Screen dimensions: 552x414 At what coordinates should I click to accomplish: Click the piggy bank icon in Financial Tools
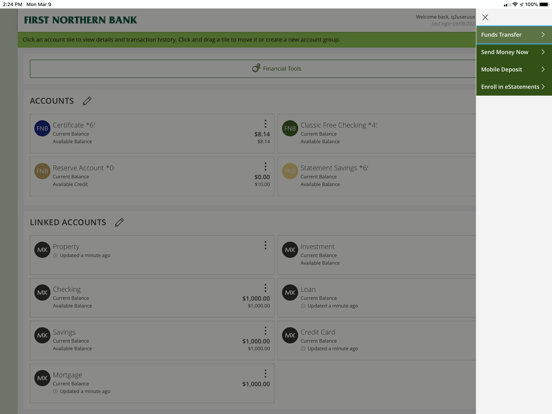(256, 68)
